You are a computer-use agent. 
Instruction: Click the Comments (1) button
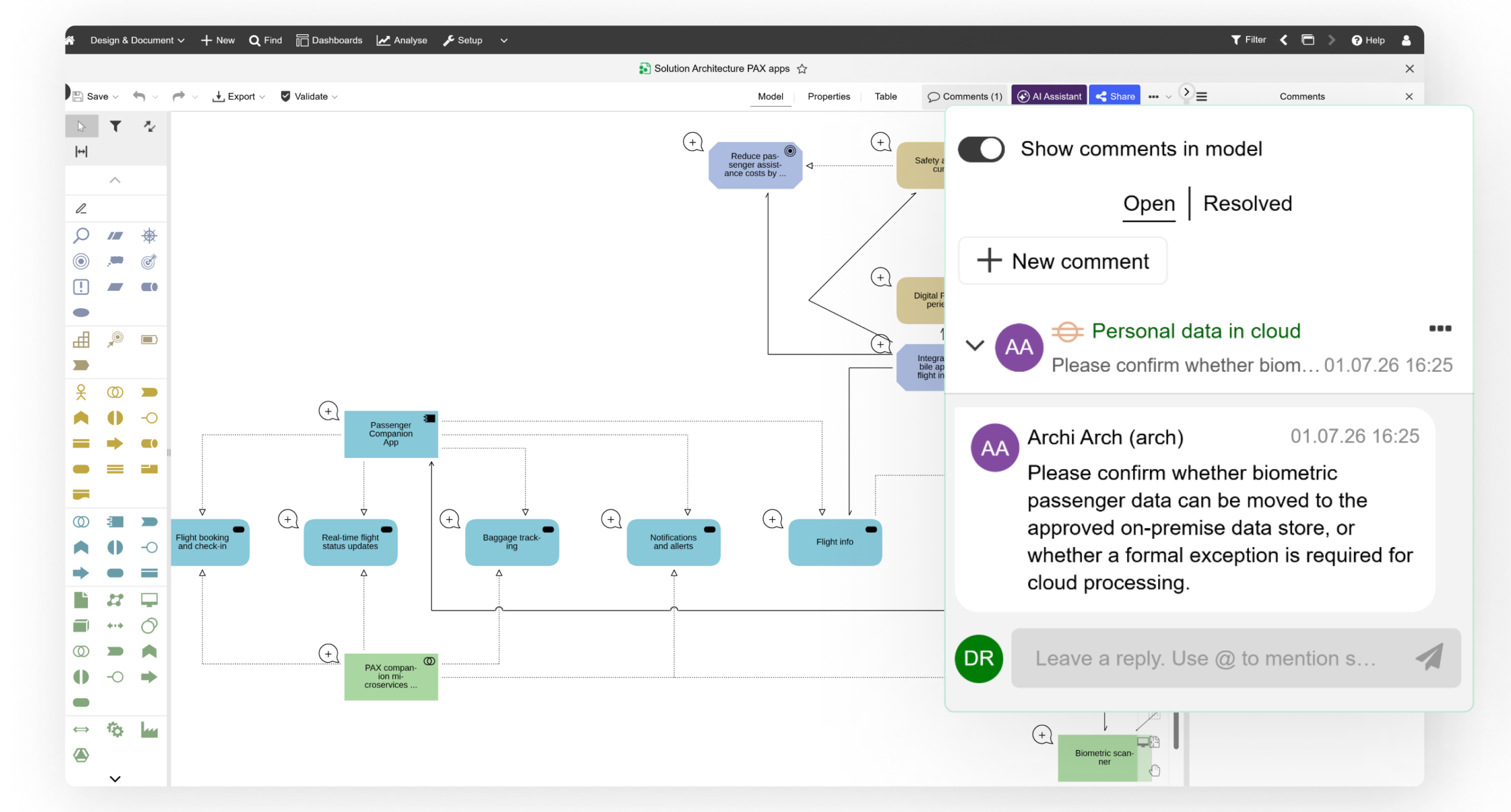click(x=965, y=96)
